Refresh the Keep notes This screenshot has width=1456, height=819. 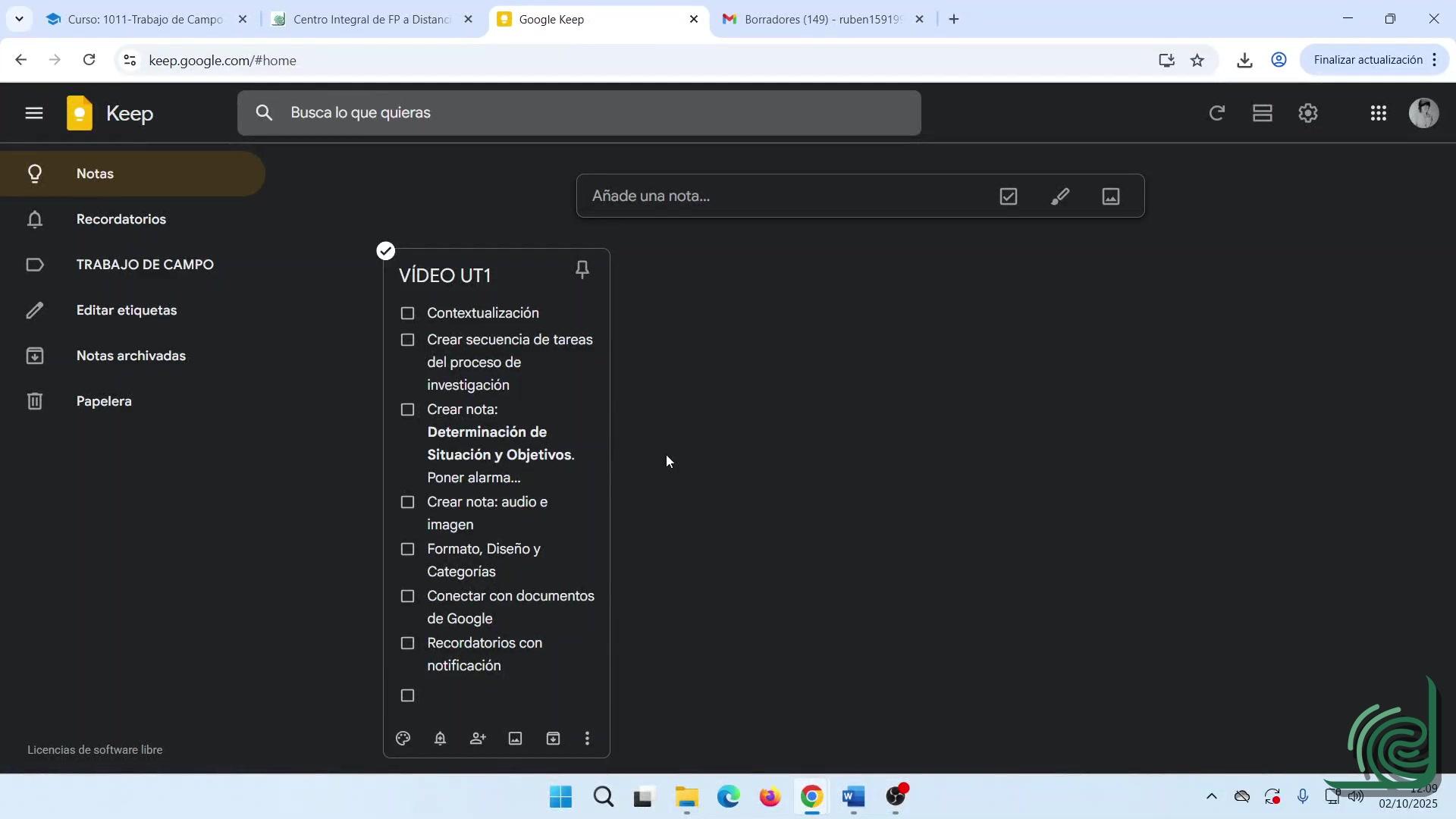(x=1216, y=114)
